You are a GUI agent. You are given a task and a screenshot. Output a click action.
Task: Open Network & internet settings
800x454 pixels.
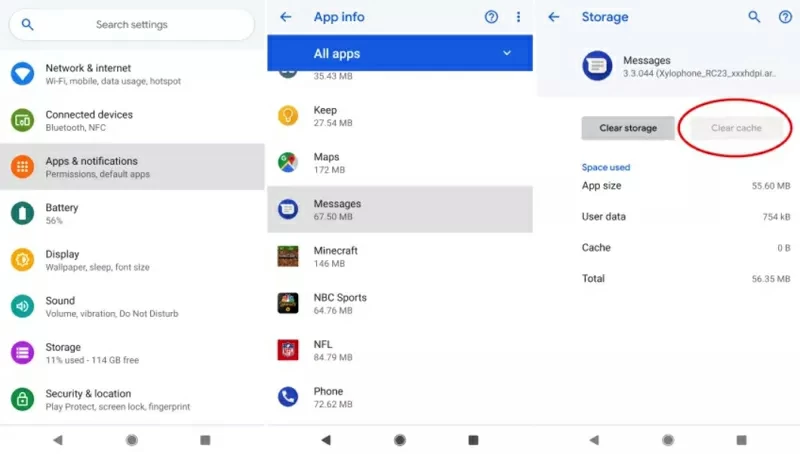132,74
